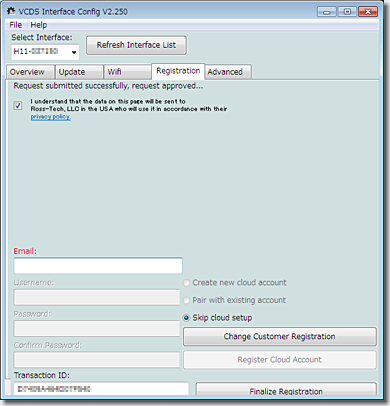Maximize the VCDS Interface Config window
This screenshot has width=390, height=406.
point(347,12)
